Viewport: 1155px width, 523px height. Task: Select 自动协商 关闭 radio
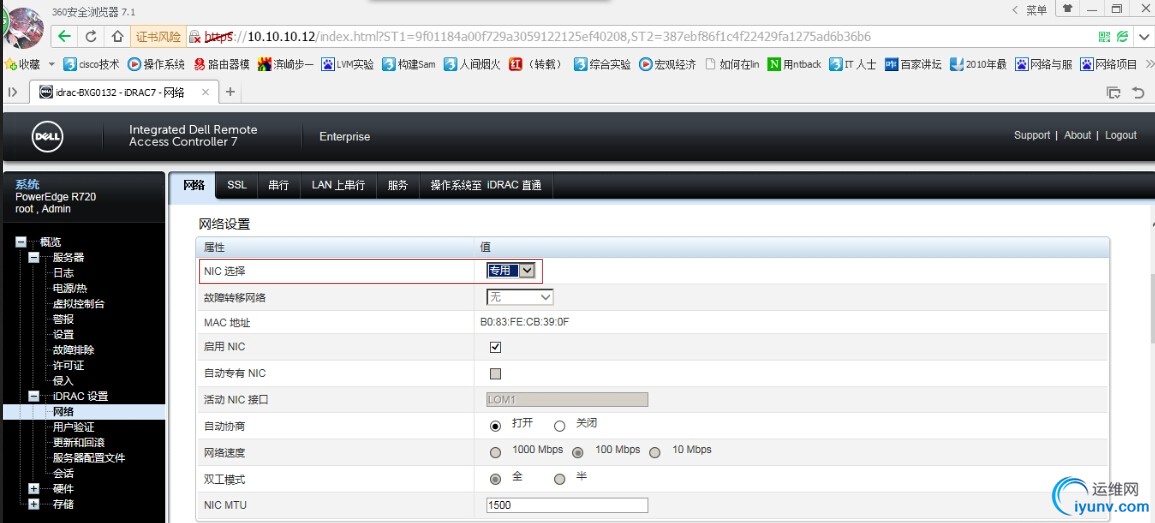point(559,426)
